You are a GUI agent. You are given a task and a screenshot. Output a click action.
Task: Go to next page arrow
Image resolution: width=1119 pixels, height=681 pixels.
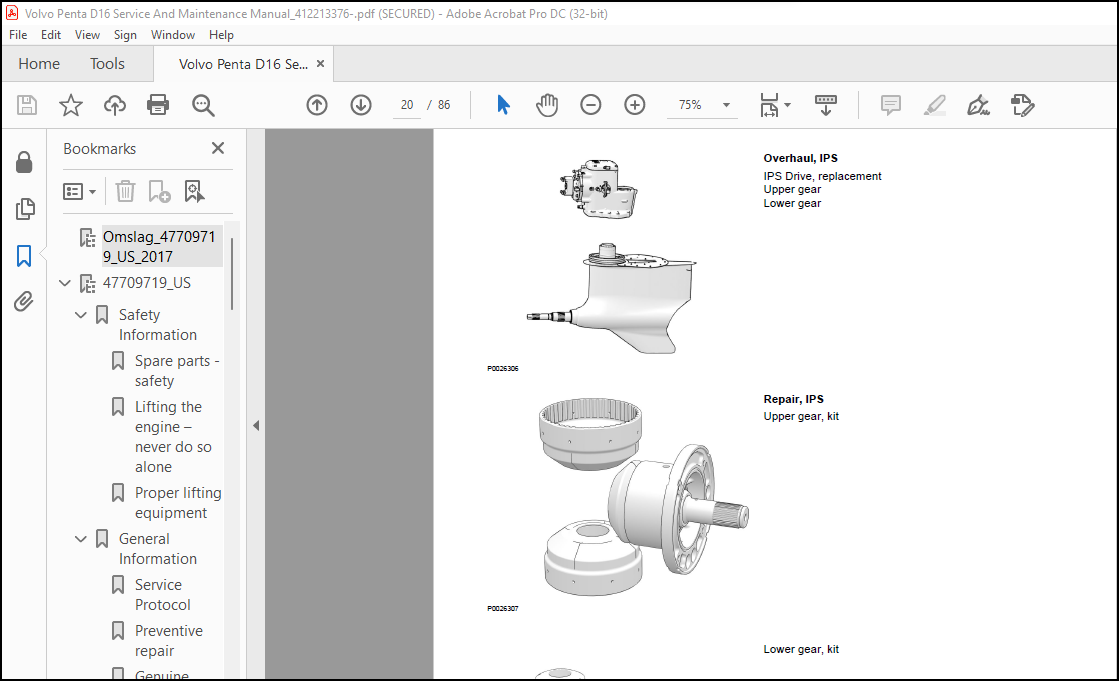pos(361,105)
